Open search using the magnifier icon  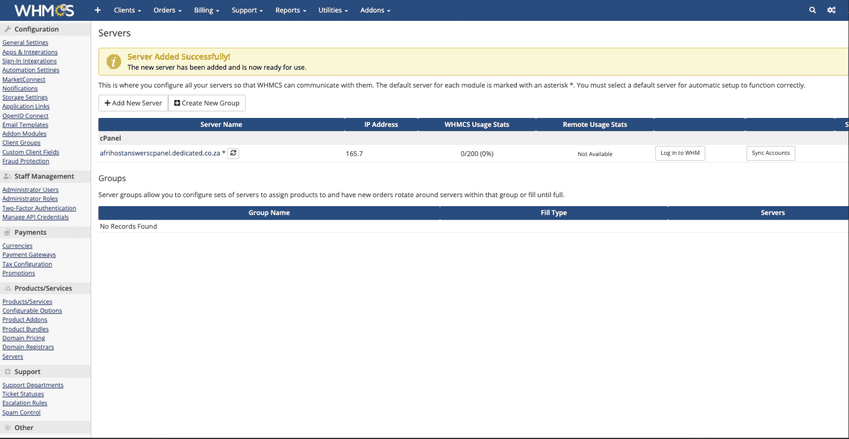tap(812, 10)
